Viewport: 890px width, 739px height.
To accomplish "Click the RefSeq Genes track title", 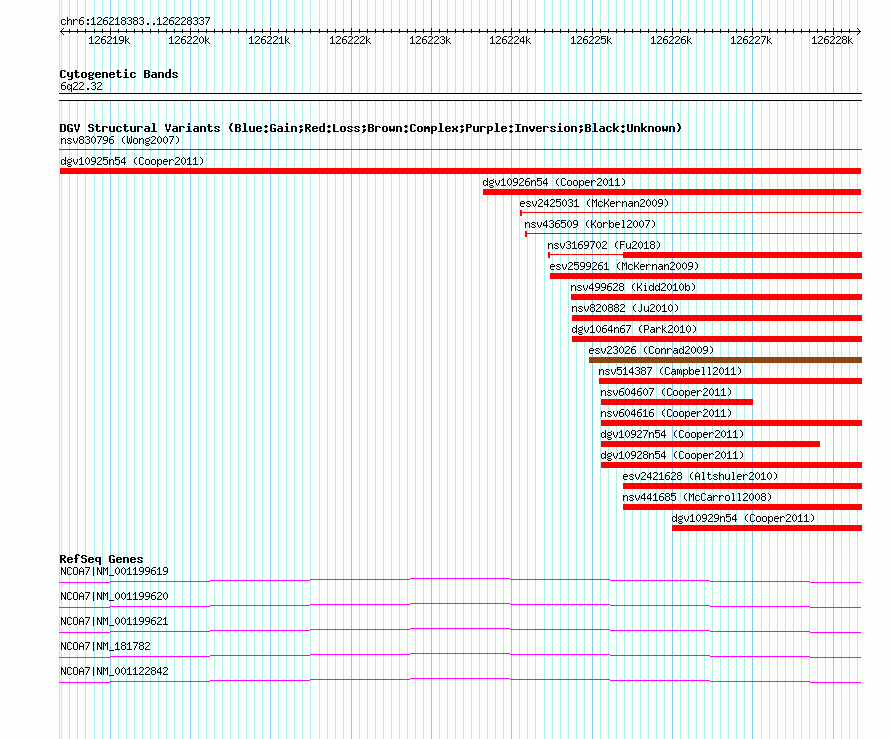I will pyautogui.click(x=101, y=559).
